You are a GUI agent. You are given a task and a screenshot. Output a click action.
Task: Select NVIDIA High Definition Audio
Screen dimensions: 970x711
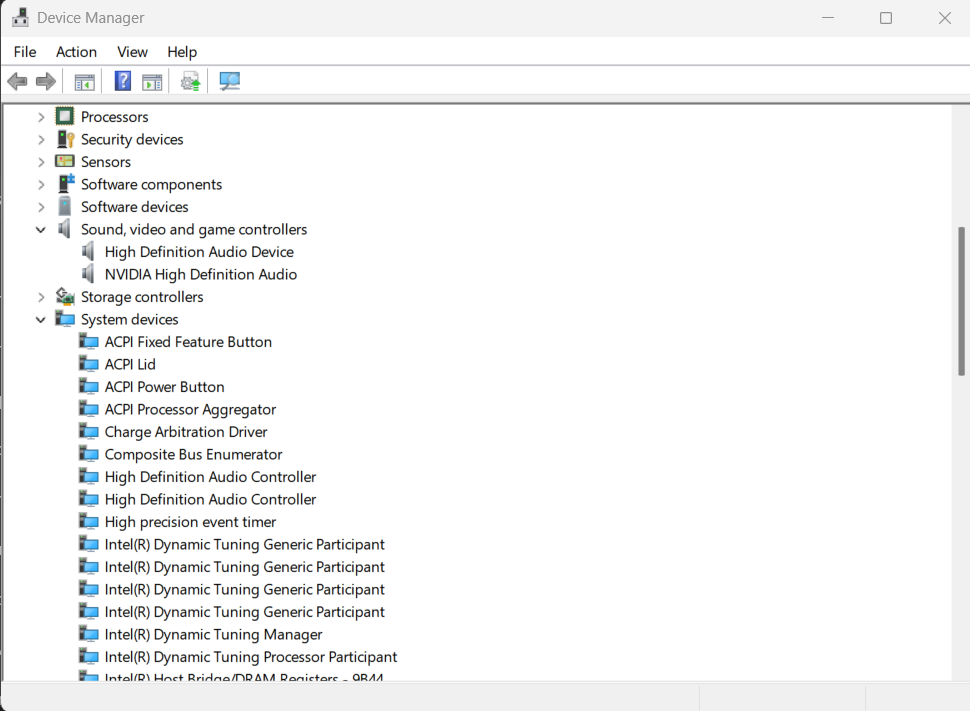point(200,274)
